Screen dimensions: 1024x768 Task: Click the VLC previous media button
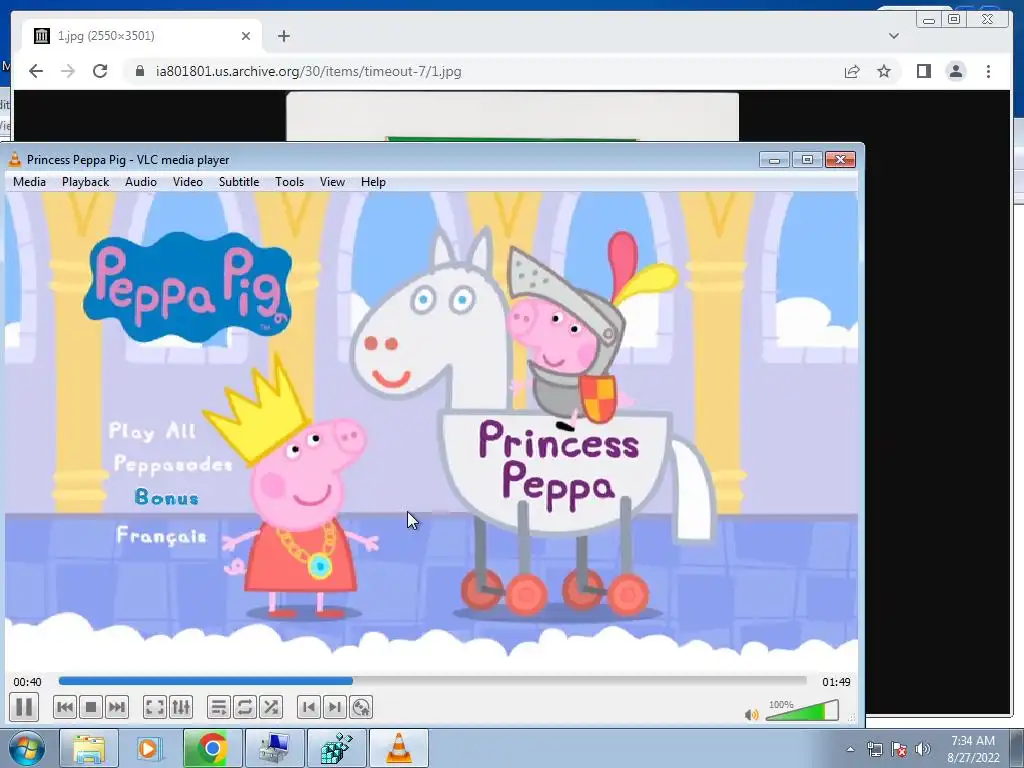tap(65, 707)
